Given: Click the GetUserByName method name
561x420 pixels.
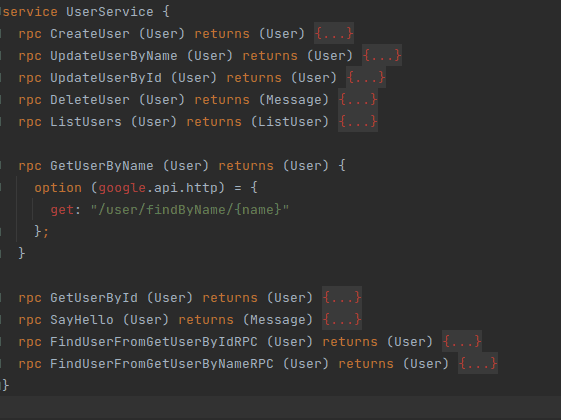Looking at the screenshot, I should 102,166.
